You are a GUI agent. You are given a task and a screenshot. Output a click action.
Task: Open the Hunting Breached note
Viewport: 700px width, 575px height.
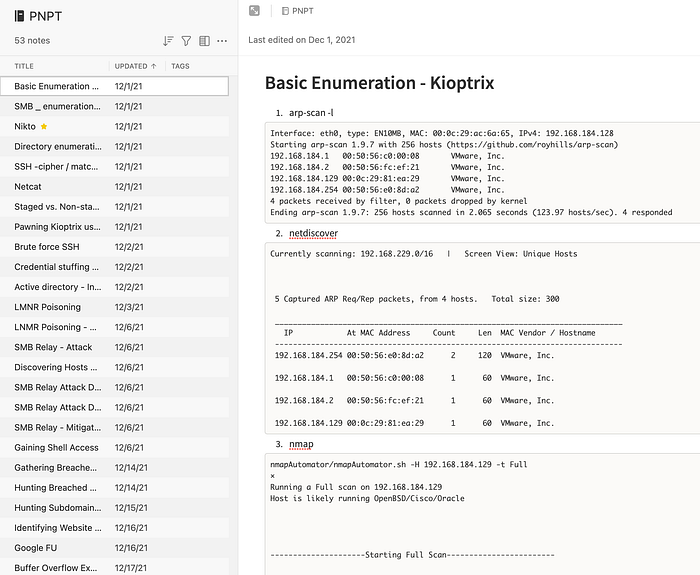pos(114,488)
